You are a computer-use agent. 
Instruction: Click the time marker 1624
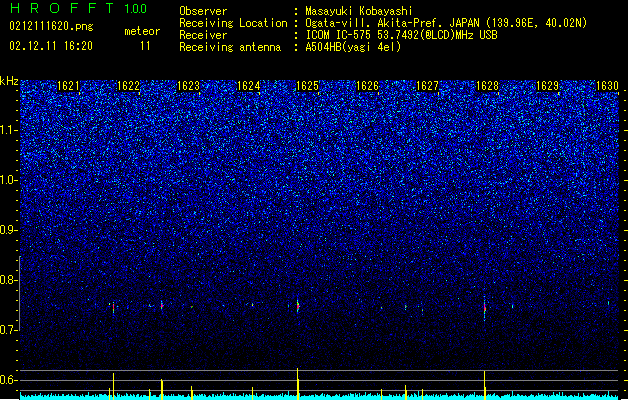coord(248,86)
